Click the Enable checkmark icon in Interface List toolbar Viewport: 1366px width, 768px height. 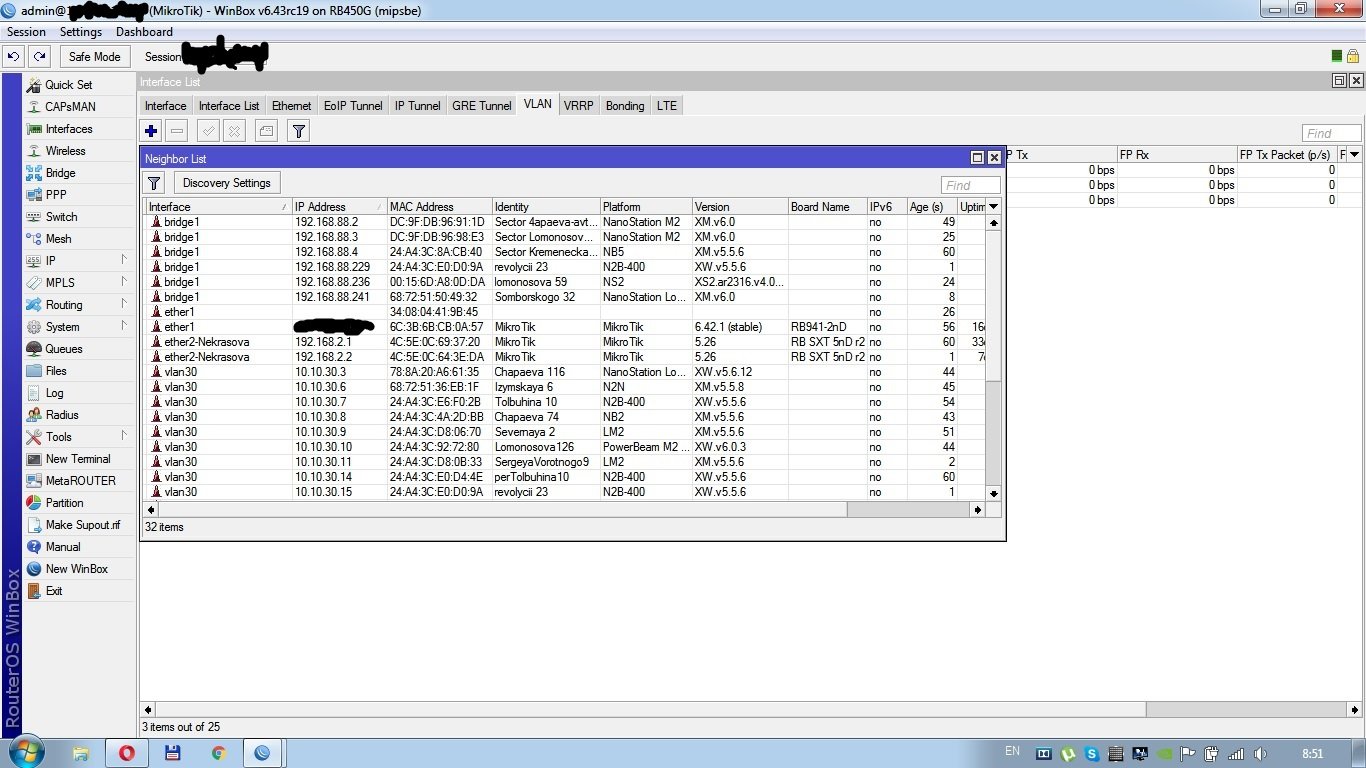[208, 131]
